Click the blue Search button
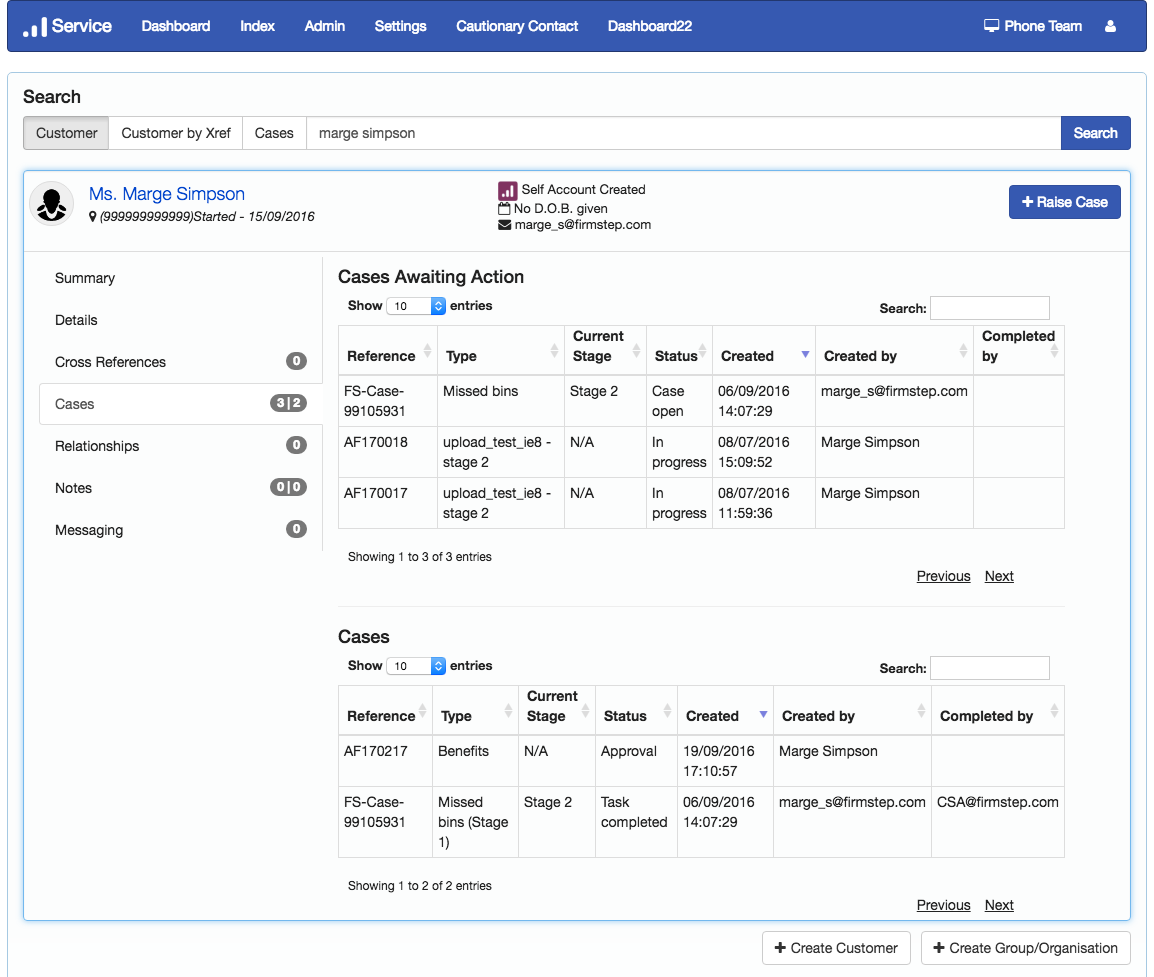This screenshot has height=977, width=1154. pyautogui.click(x=1095, y=133)
